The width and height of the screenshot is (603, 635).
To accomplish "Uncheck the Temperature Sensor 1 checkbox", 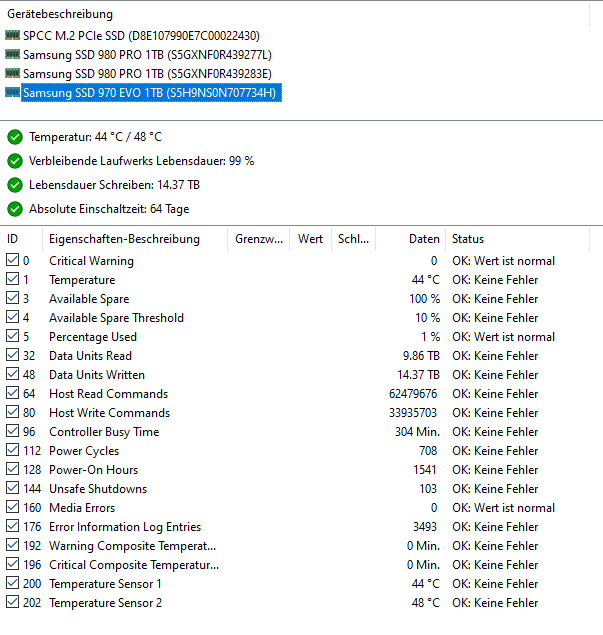I will tap(13, 583).
